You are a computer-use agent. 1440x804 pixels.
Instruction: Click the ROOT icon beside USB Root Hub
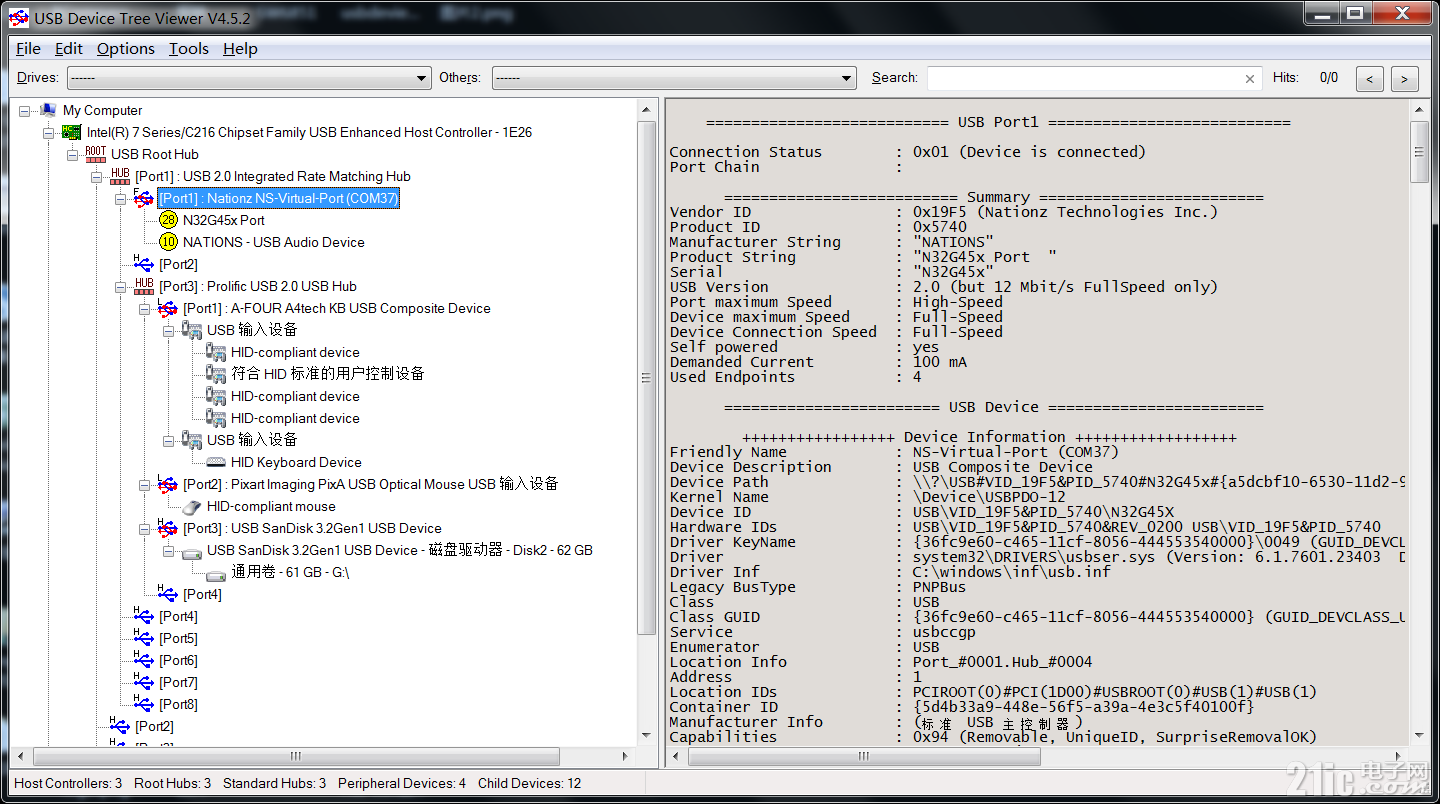95,154
